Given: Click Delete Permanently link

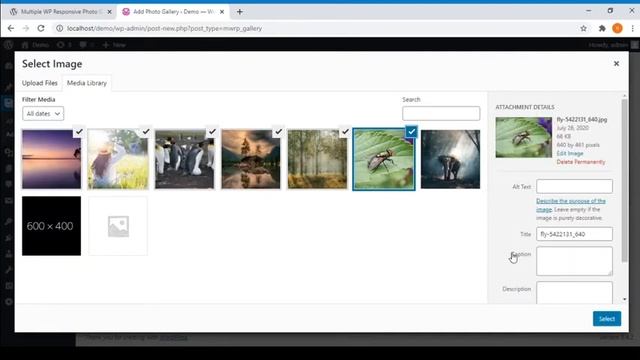Looking at the screenshot, I should pyautogui.click(x=581, y=162).
